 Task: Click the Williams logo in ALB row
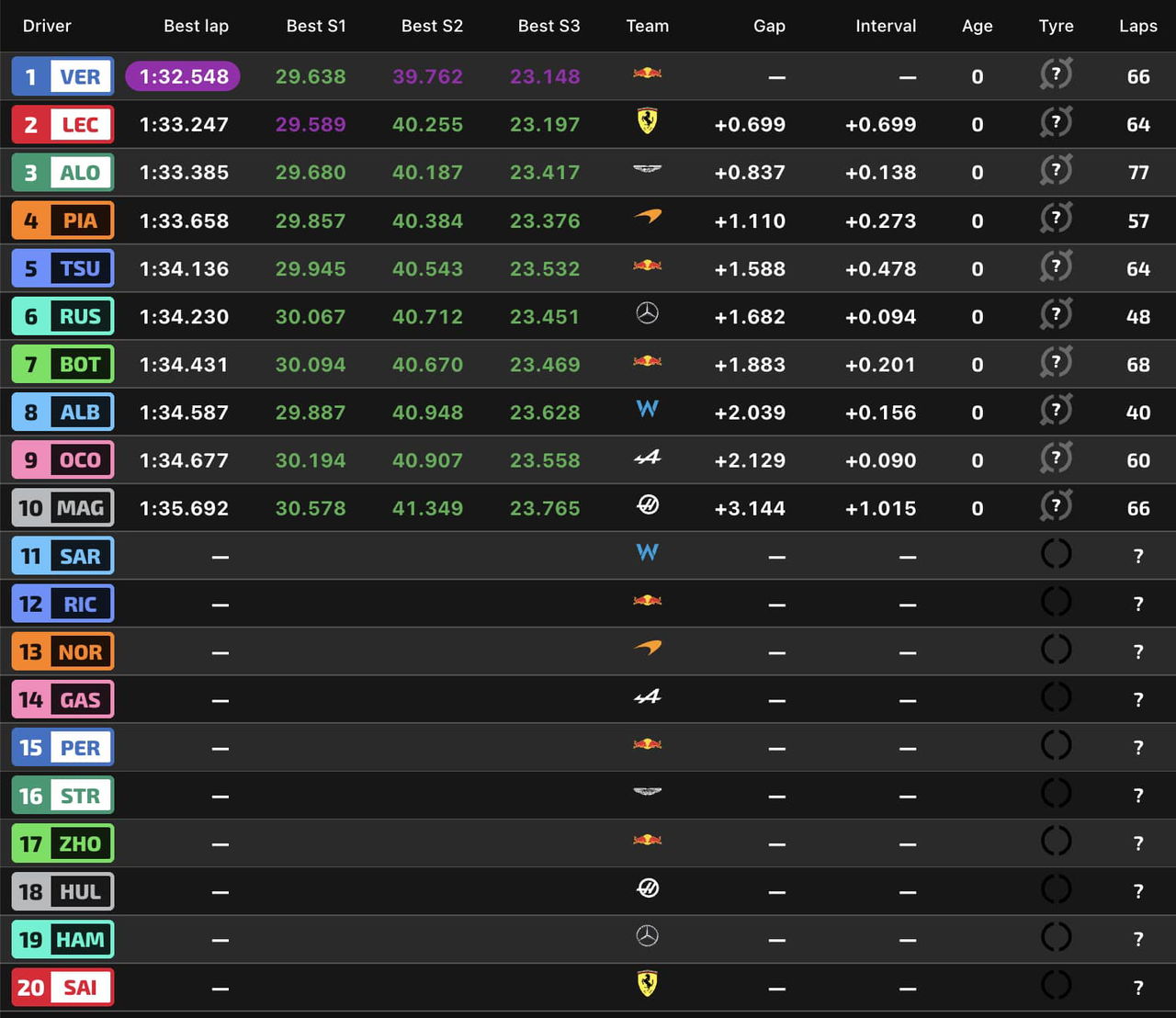(648, 409)
